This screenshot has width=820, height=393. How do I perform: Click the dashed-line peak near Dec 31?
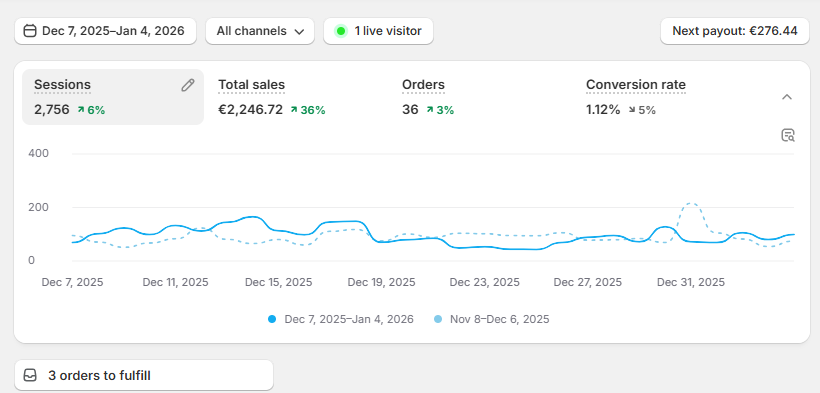691,204
